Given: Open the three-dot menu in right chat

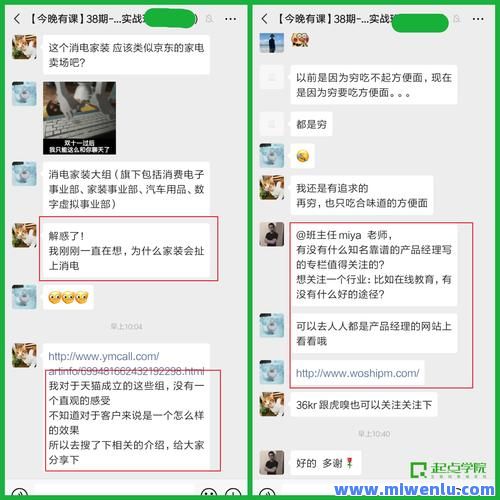Looking at the screenshot, I should 478,19.
